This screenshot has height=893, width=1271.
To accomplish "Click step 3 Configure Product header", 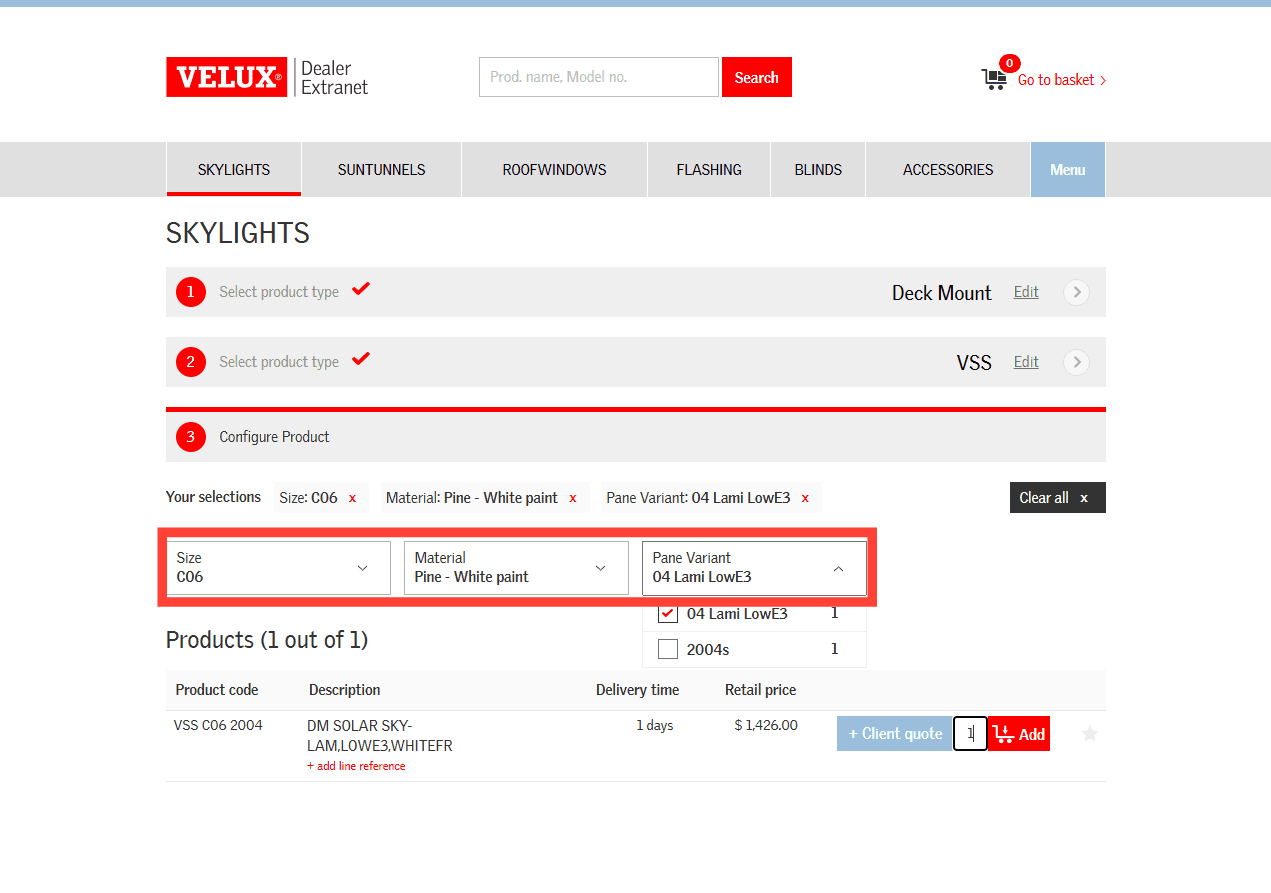I will pos(636,437).
